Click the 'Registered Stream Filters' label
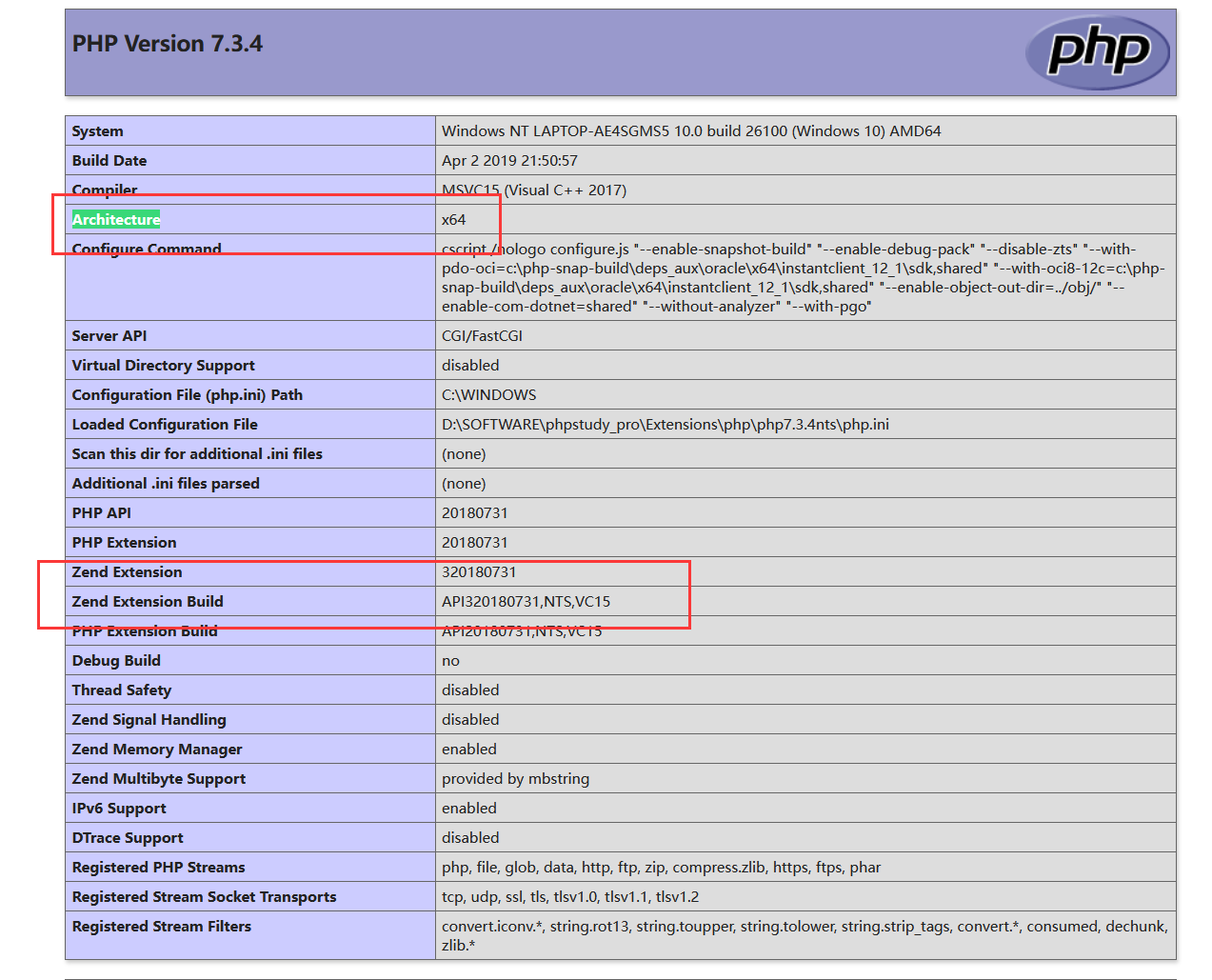This screenshot has width=1212, height=980. [162, 927]
